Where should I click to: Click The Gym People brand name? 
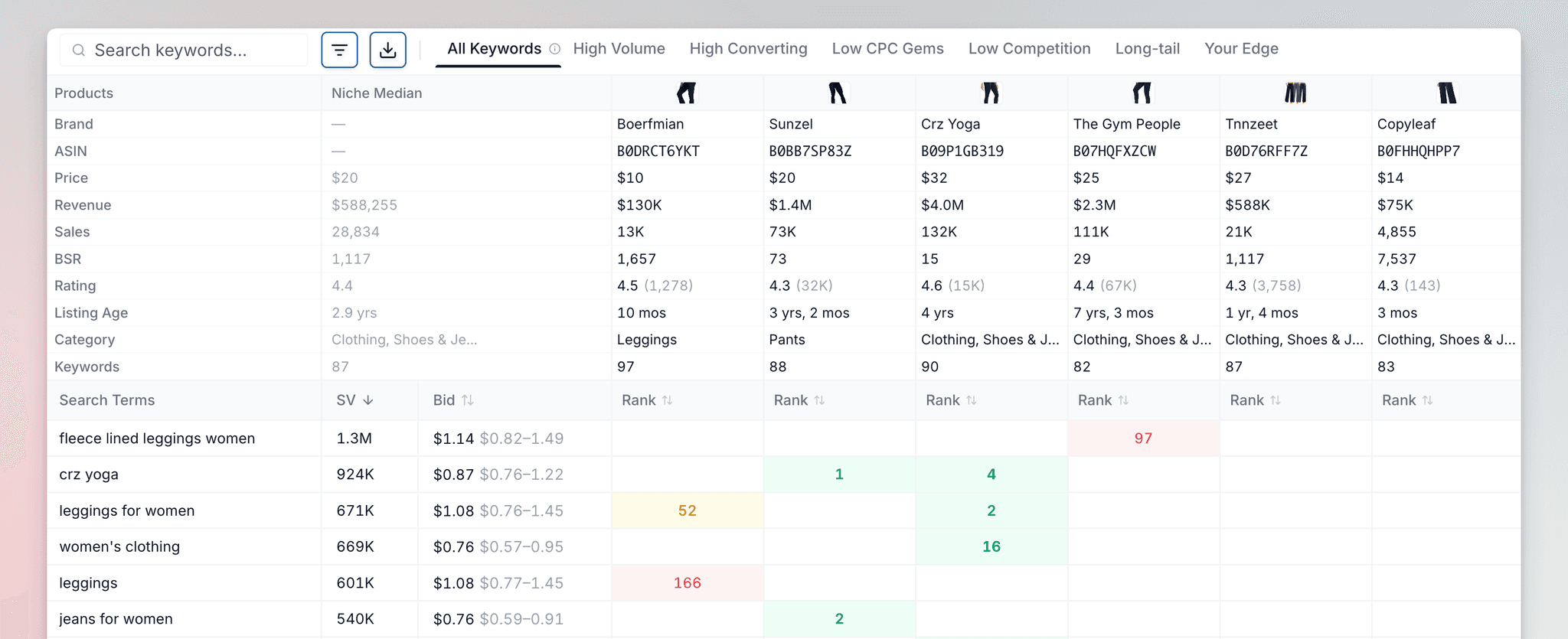tap(1126, 124)
